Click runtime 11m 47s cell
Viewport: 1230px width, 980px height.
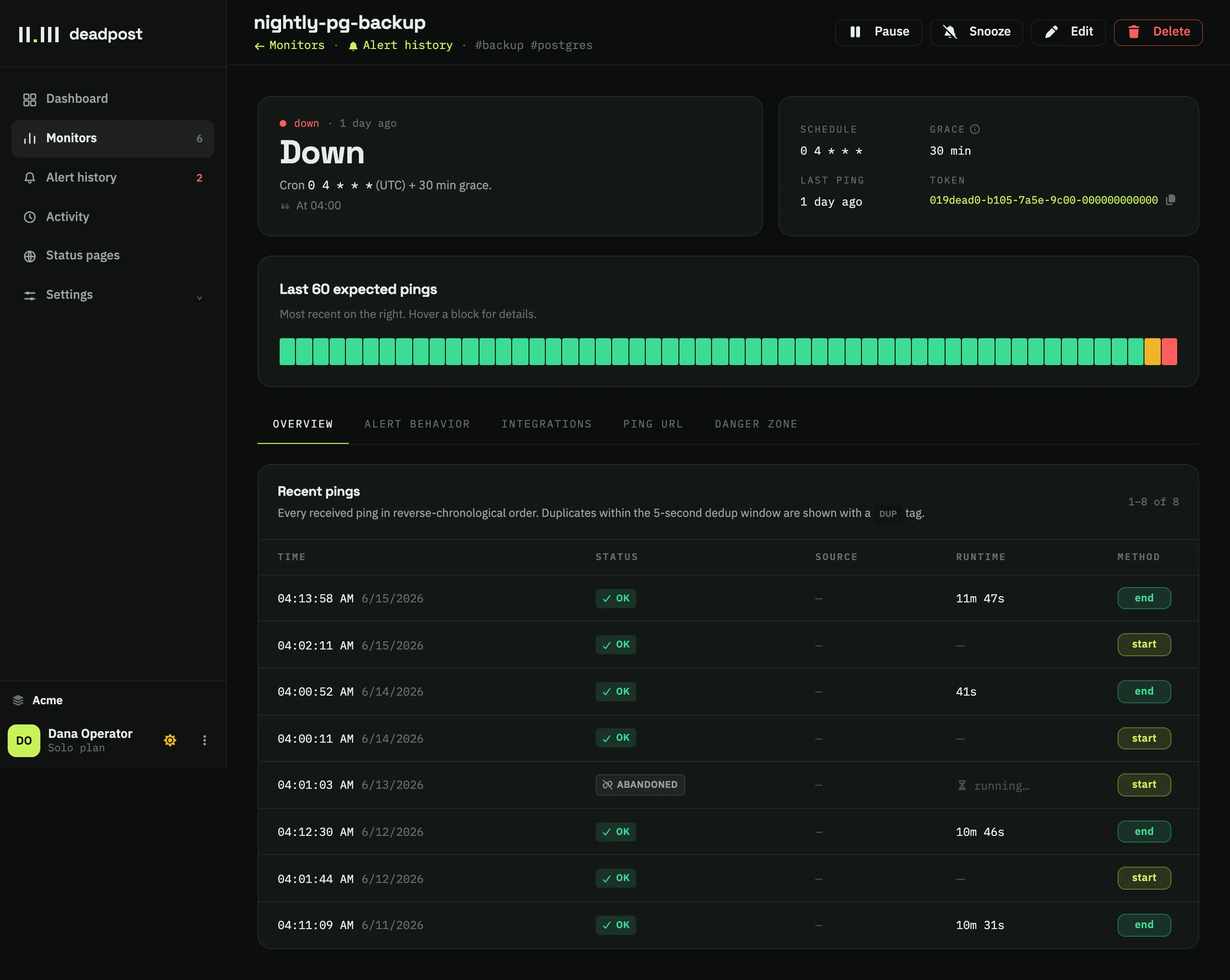(x=980, y=599)
